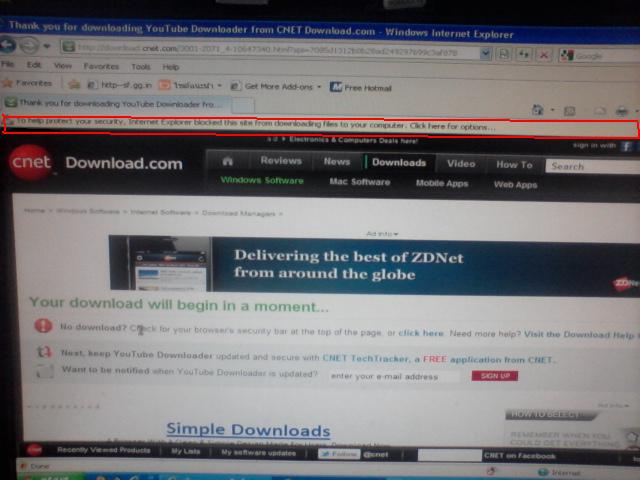Open the Tools menu
The height and width of the screenshot is (480, 640).
pyautogui.click(x=141, y=67)
